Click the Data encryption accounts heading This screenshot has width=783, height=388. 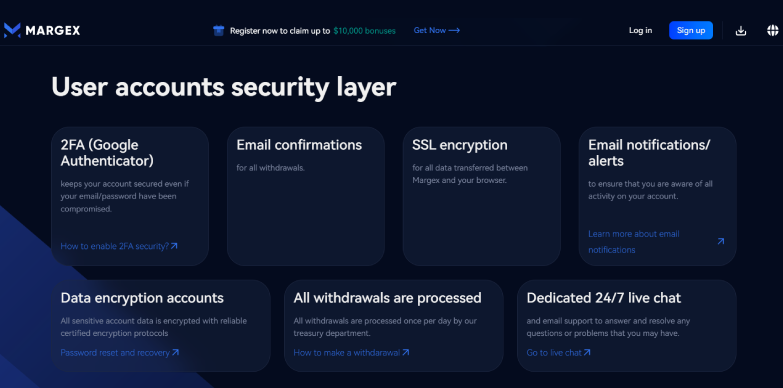click(x=142, y=298)
